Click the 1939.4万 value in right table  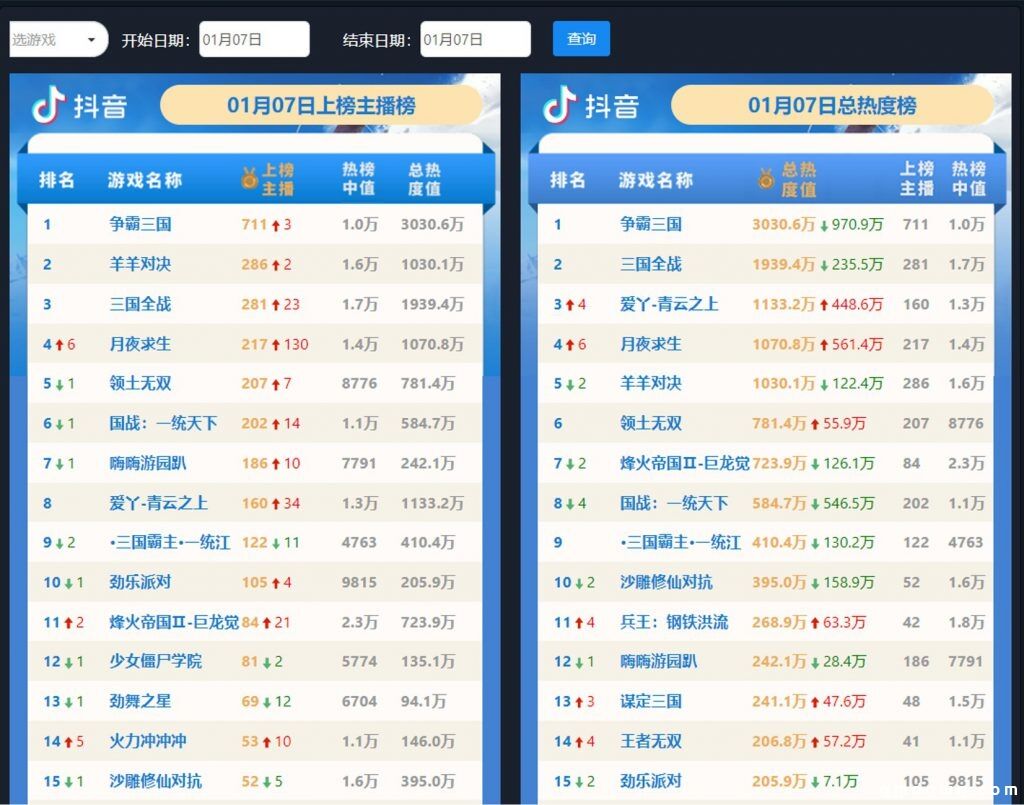click(784, 264)
